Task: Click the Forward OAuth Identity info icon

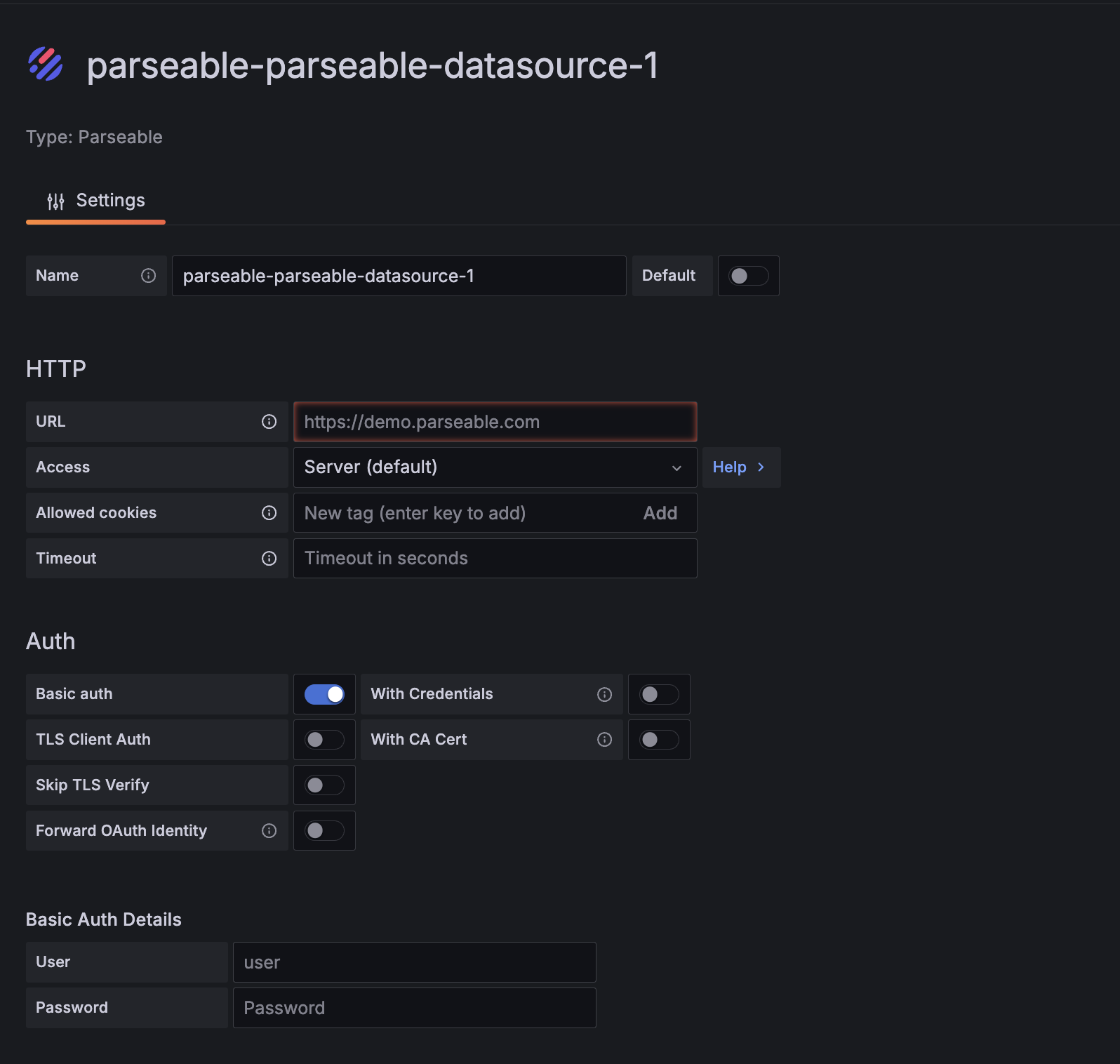Action: [x=269, y=831]
